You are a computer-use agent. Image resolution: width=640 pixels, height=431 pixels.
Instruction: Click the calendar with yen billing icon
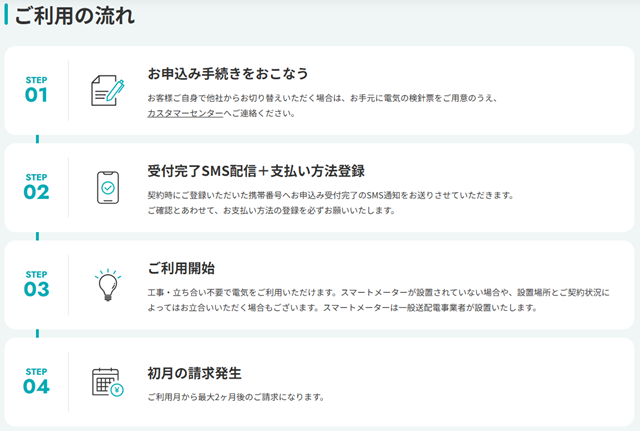click(x=108, y=382)
